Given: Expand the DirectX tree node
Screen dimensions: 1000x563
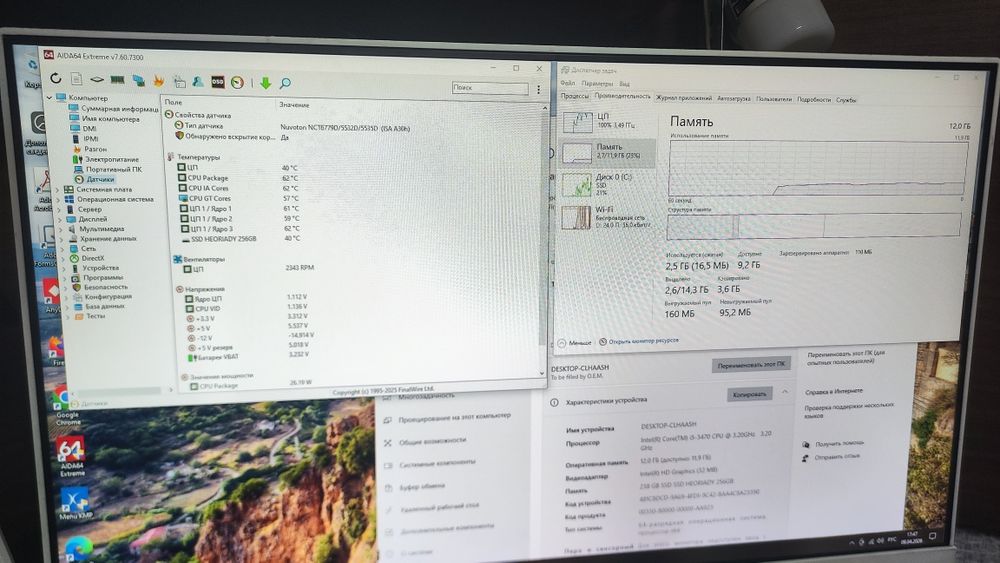Looking at the screenshot, I should point(64,258).
